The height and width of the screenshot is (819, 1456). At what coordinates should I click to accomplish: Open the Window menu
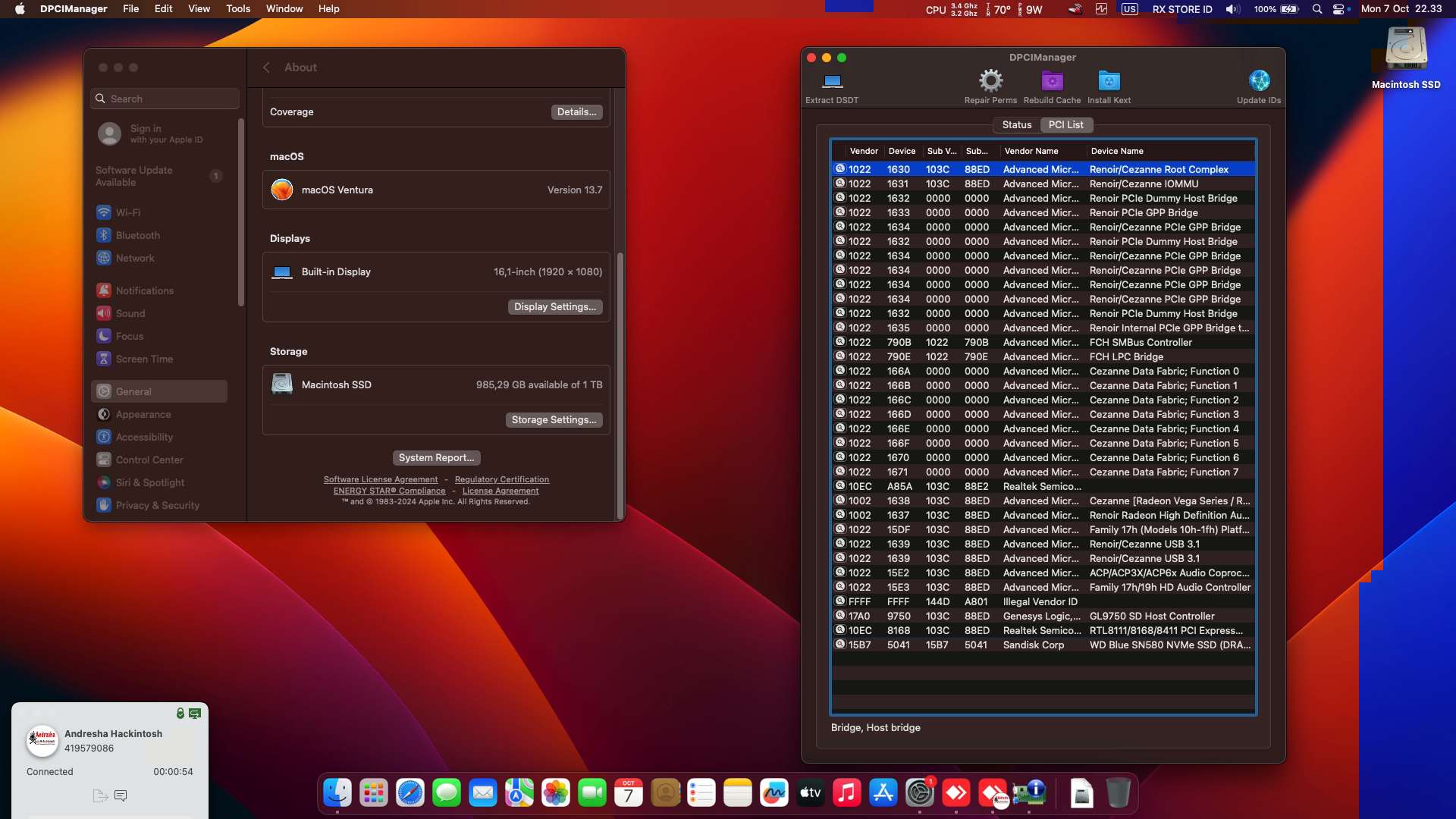(x=284, y=9)
